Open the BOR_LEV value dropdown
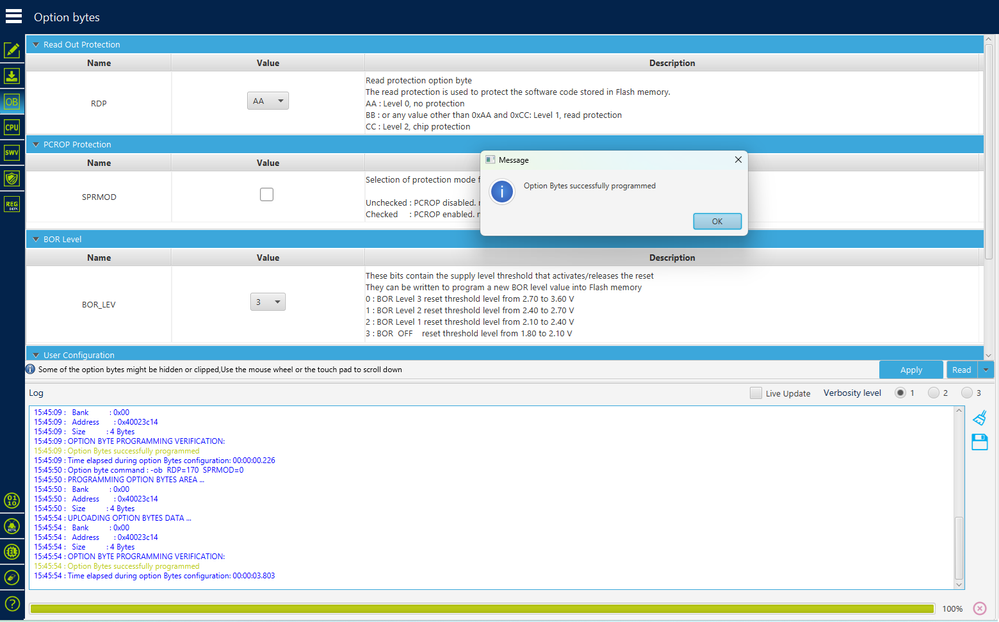The height and width of the screenshot is (622, 999). click(x=268, y=301)
